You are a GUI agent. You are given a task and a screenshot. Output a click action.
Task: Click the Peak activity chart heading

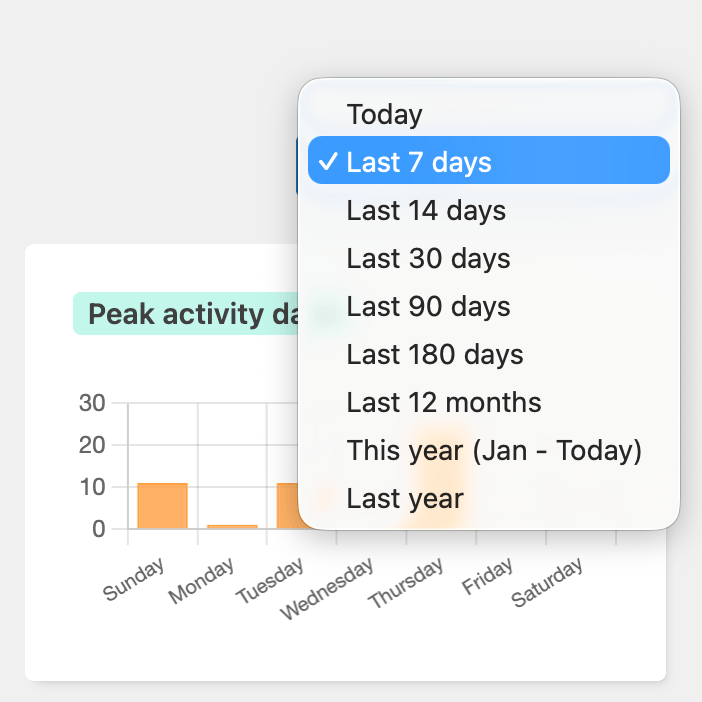click(190, 314)
